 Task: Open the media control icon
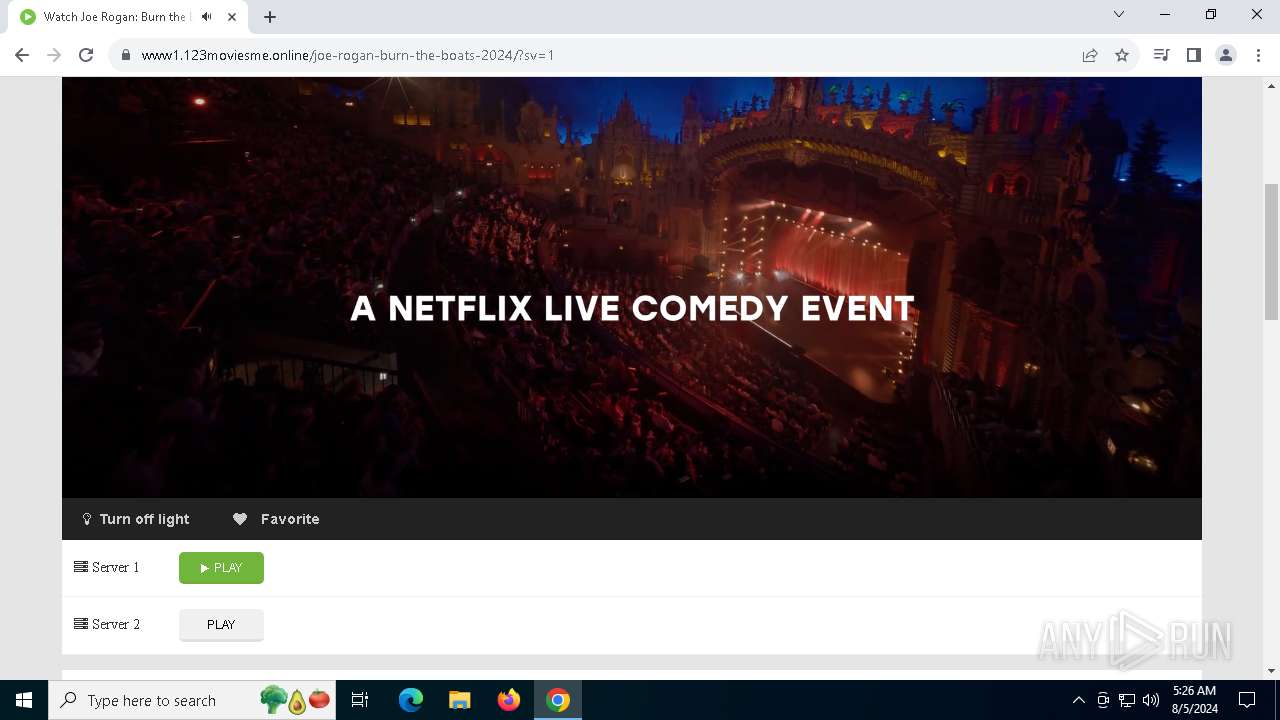(1161, 55)
